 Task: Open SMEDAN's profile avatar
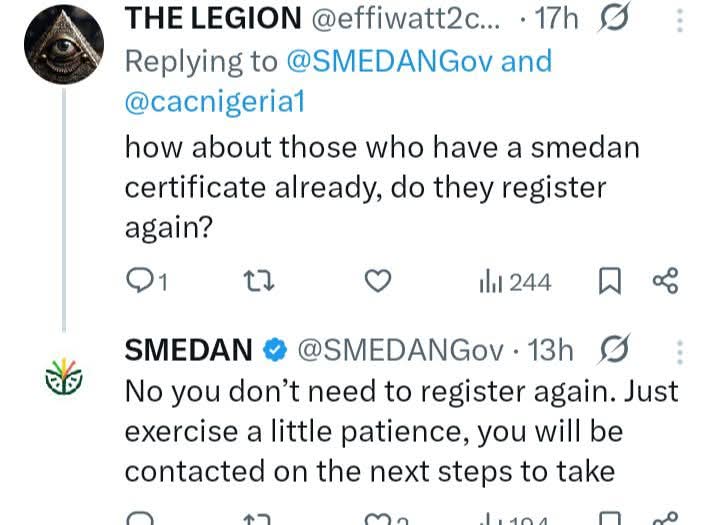63,376
